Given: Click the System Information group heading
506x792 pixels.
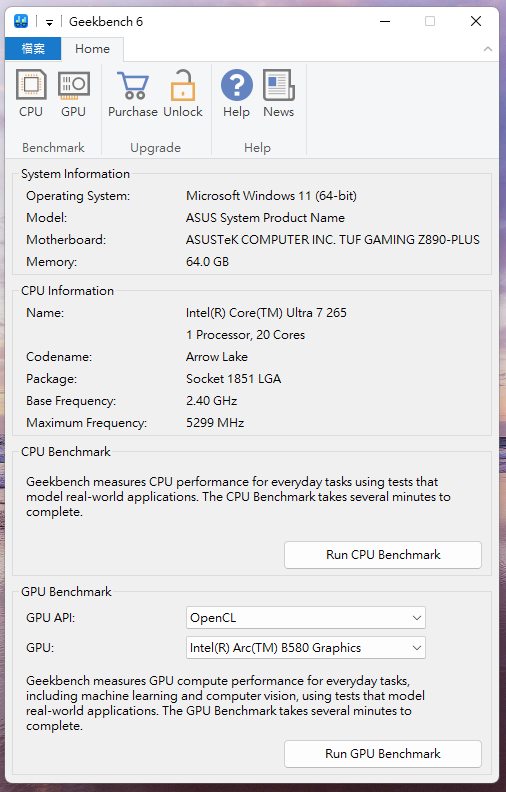Looking at the screenshot, I should pos(75,174).
